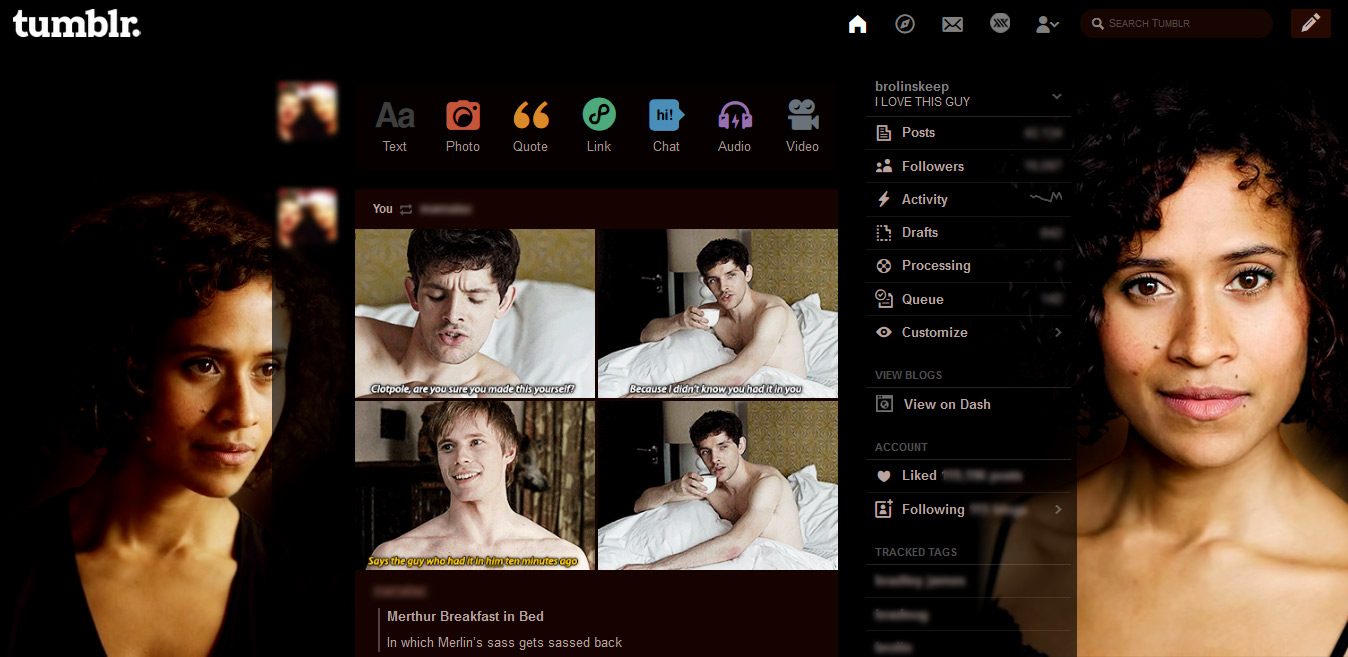The height and width of the screenshot is (657, 1348).
Task: Click the 'Merthur Breakfast in Bed' title
Action: [465, 616]
